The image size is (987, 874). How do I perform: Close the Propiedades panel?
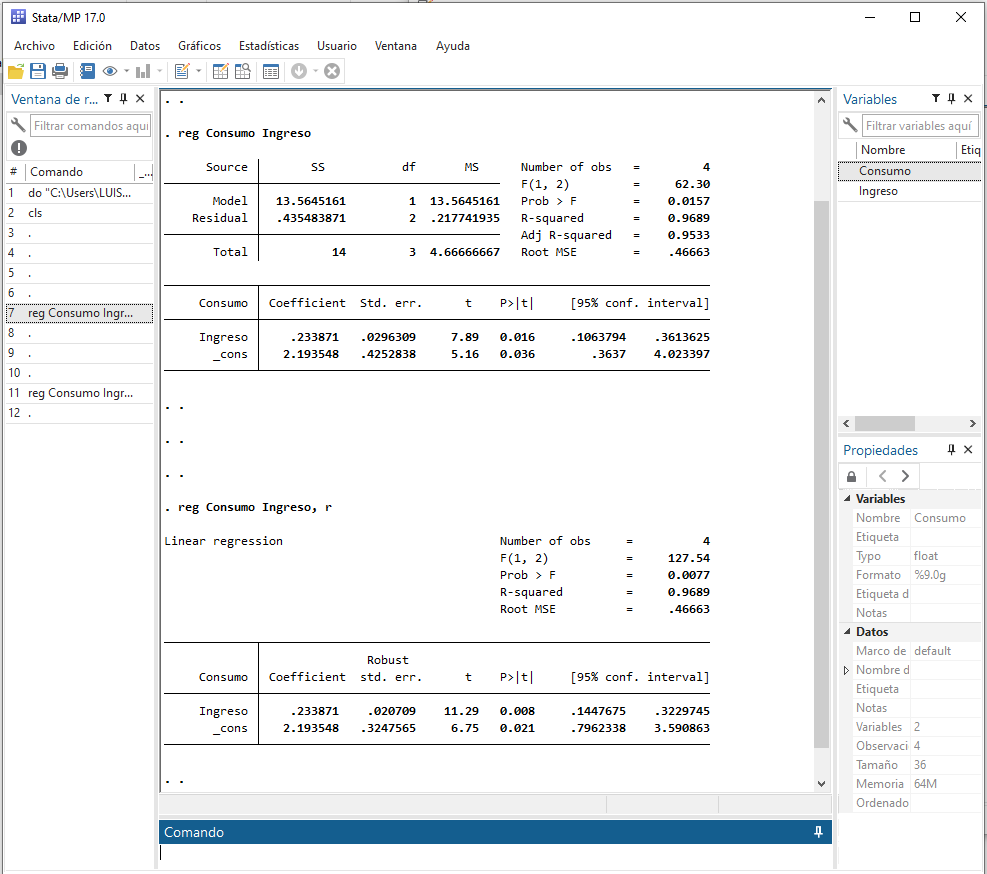pos(968,449)
